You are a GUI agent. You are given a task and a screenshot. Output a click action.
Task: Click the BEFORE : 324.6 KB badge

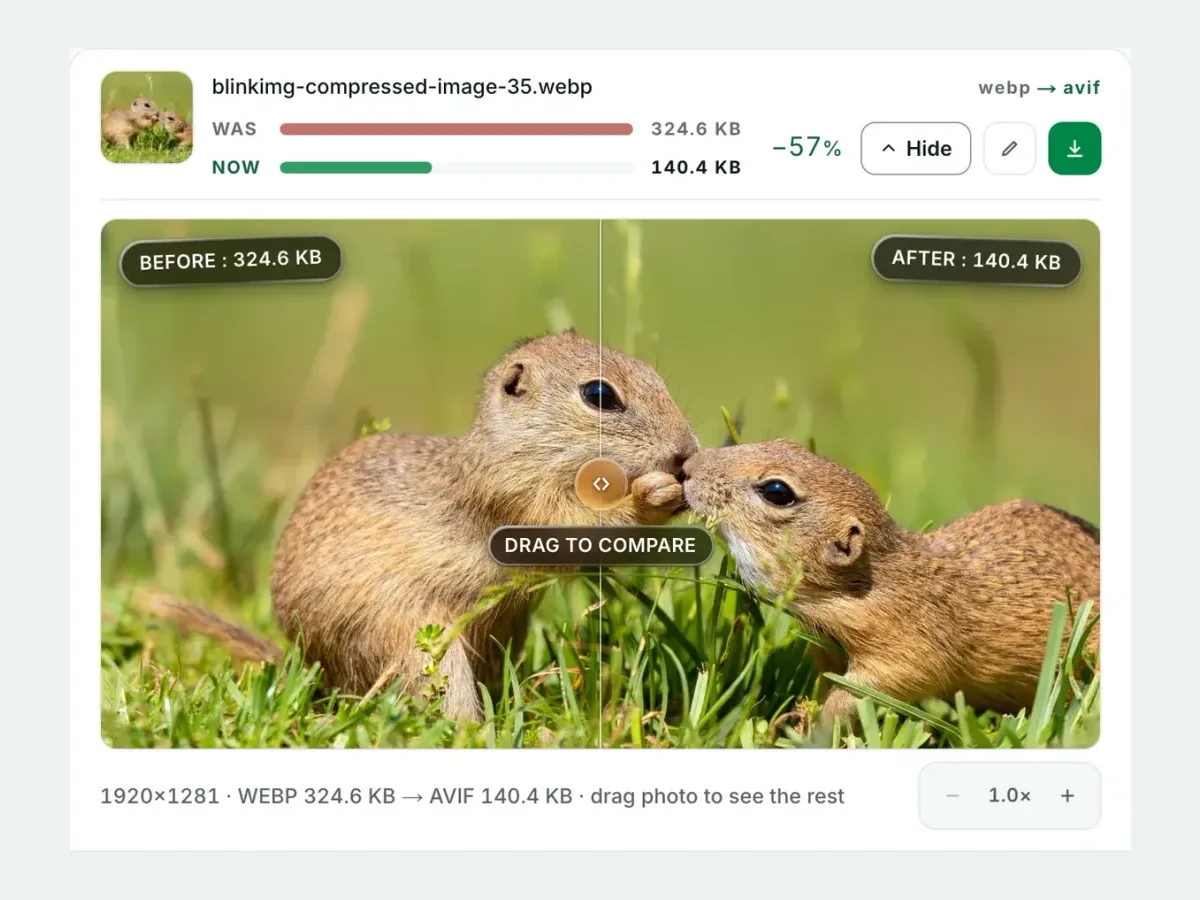click(231, 261)
